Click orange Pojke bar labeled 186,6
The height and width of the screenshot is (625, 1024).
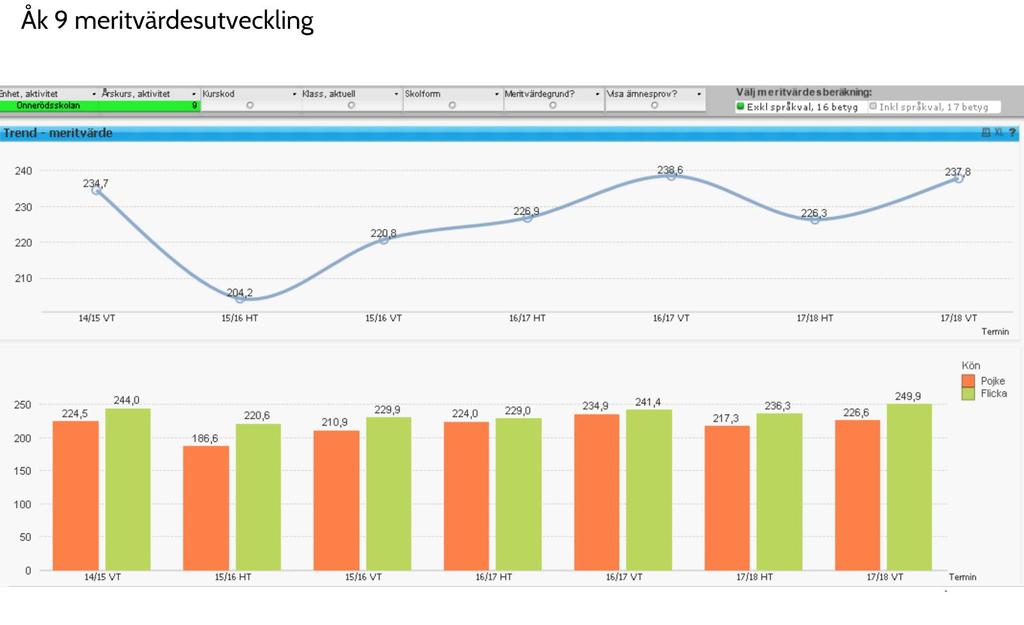(x=206, y=508)
